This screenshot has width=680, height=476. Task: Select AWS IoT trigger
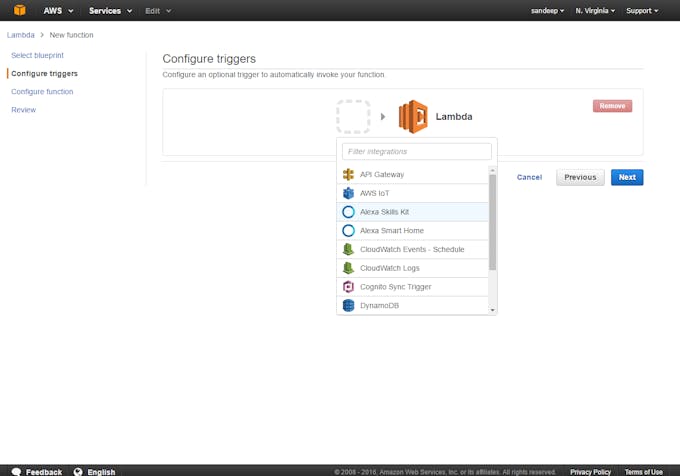(413, 193)
